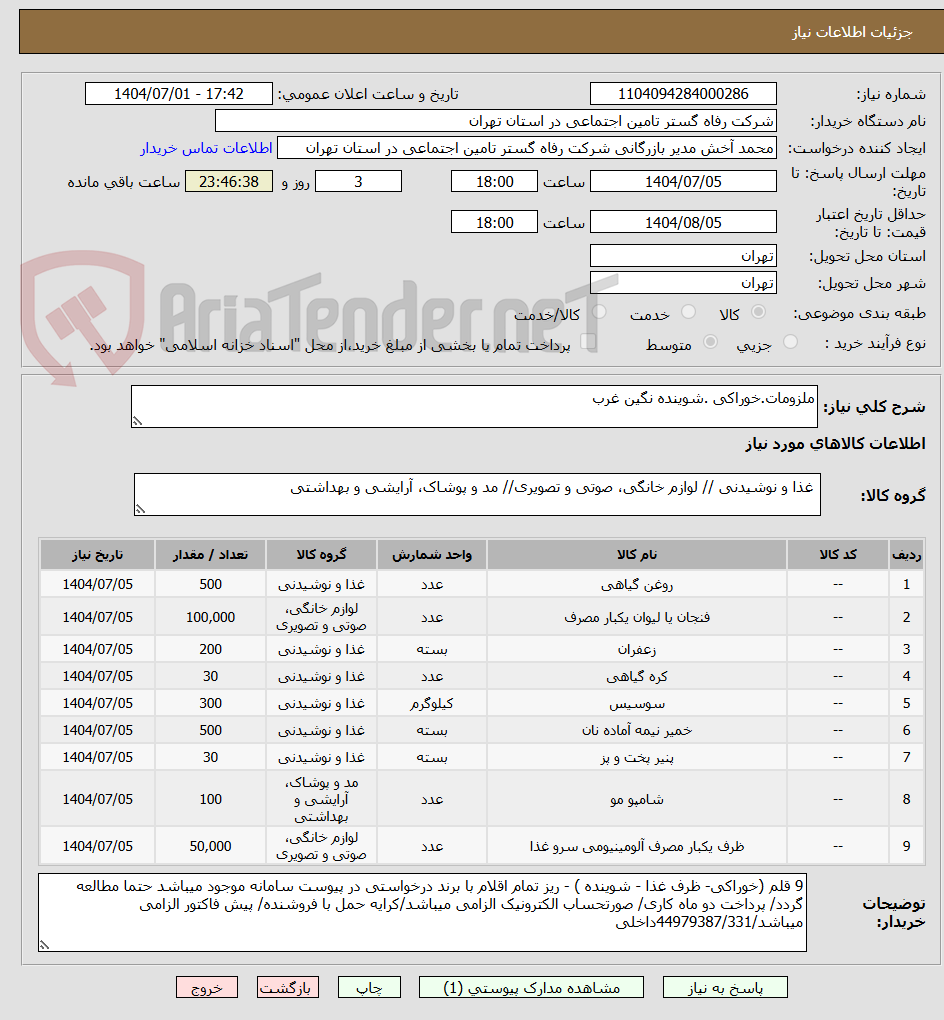The image size is (944, 1020).
Task: Click the تعداد / مقدار column header
Action: pos(210,555)
